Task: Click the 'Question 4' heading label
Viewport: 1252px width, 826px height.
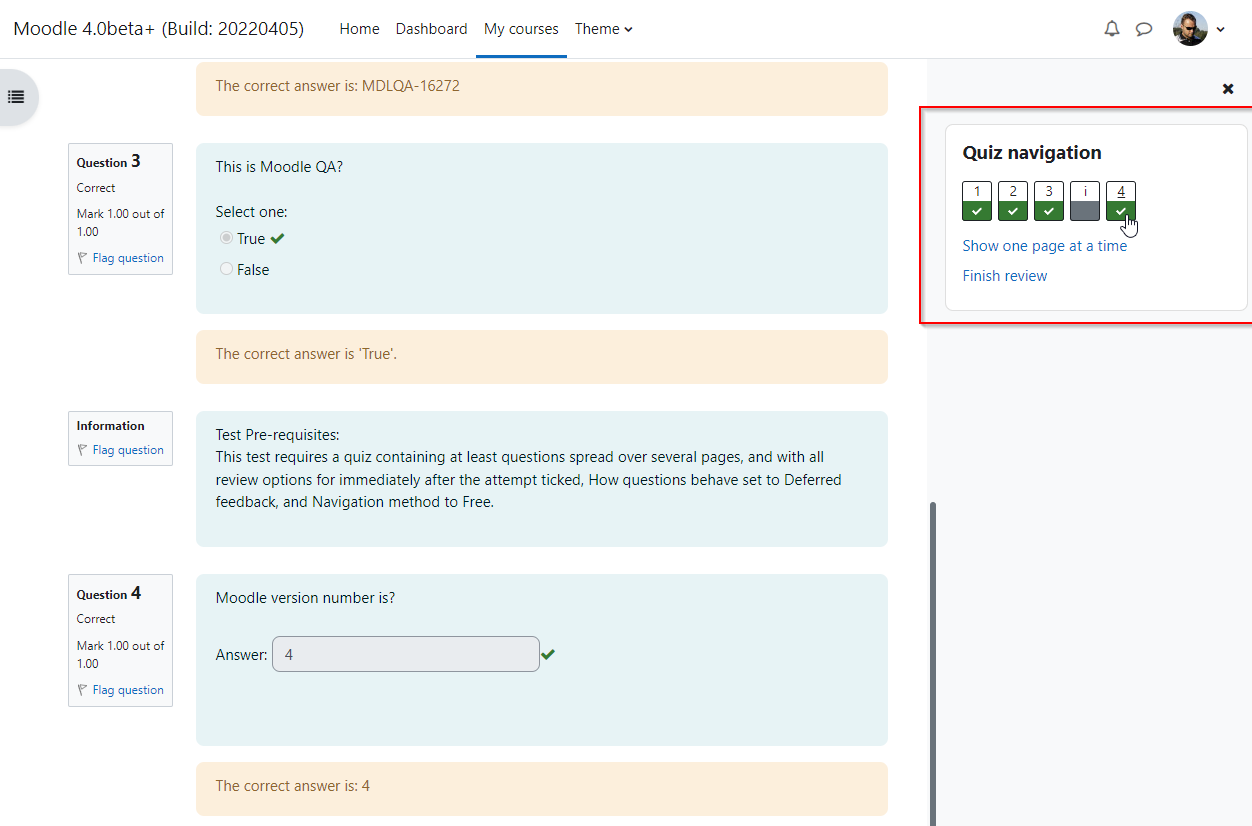Action: pyautogui.click(x=109, y=594)
